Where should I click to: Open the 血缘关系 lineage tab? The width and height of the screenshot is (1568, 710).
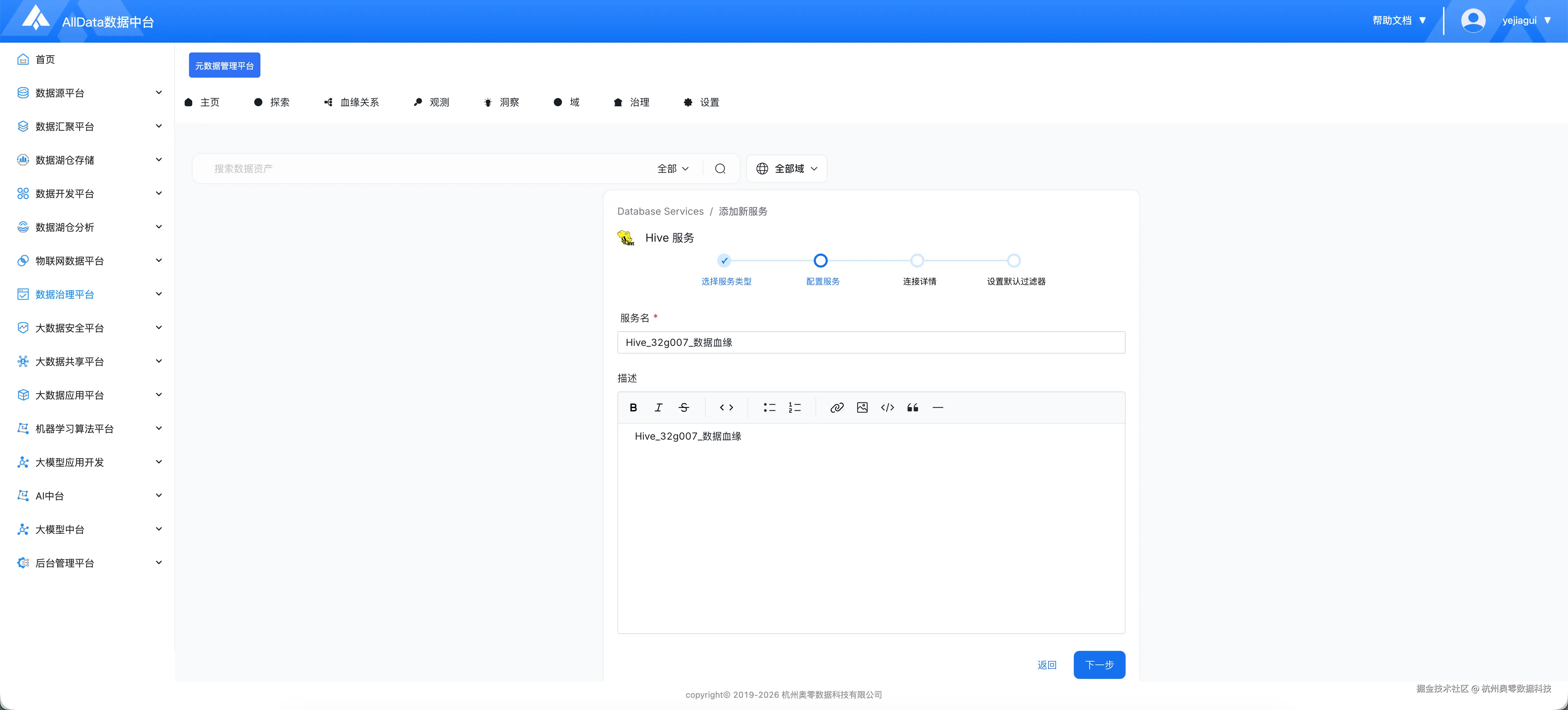point(351,102)
